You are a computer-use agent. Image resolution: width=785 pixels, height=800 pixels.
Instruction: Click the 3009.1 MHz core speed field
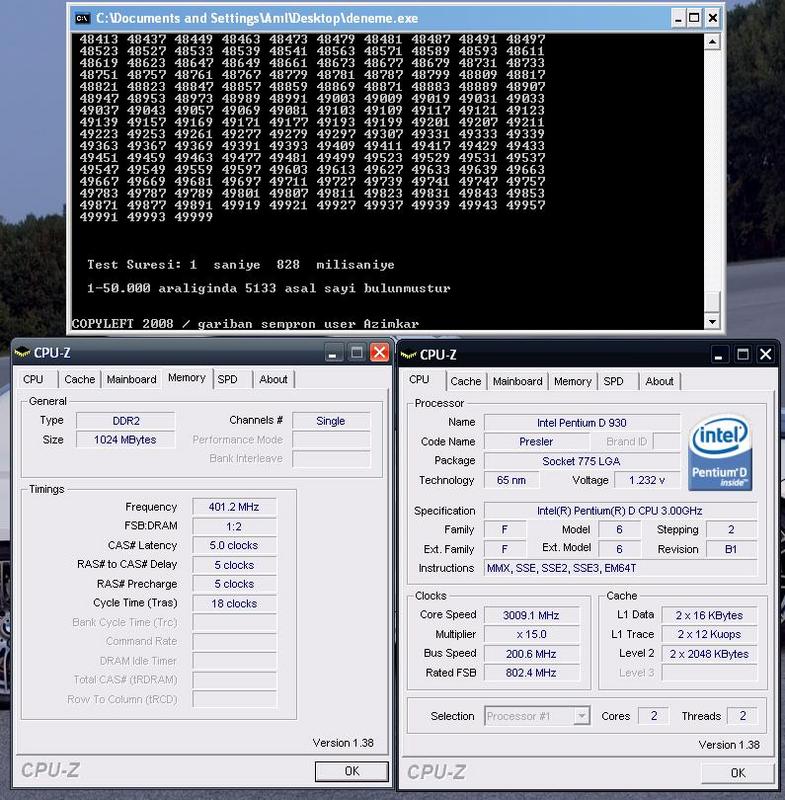tap(531, 615)
